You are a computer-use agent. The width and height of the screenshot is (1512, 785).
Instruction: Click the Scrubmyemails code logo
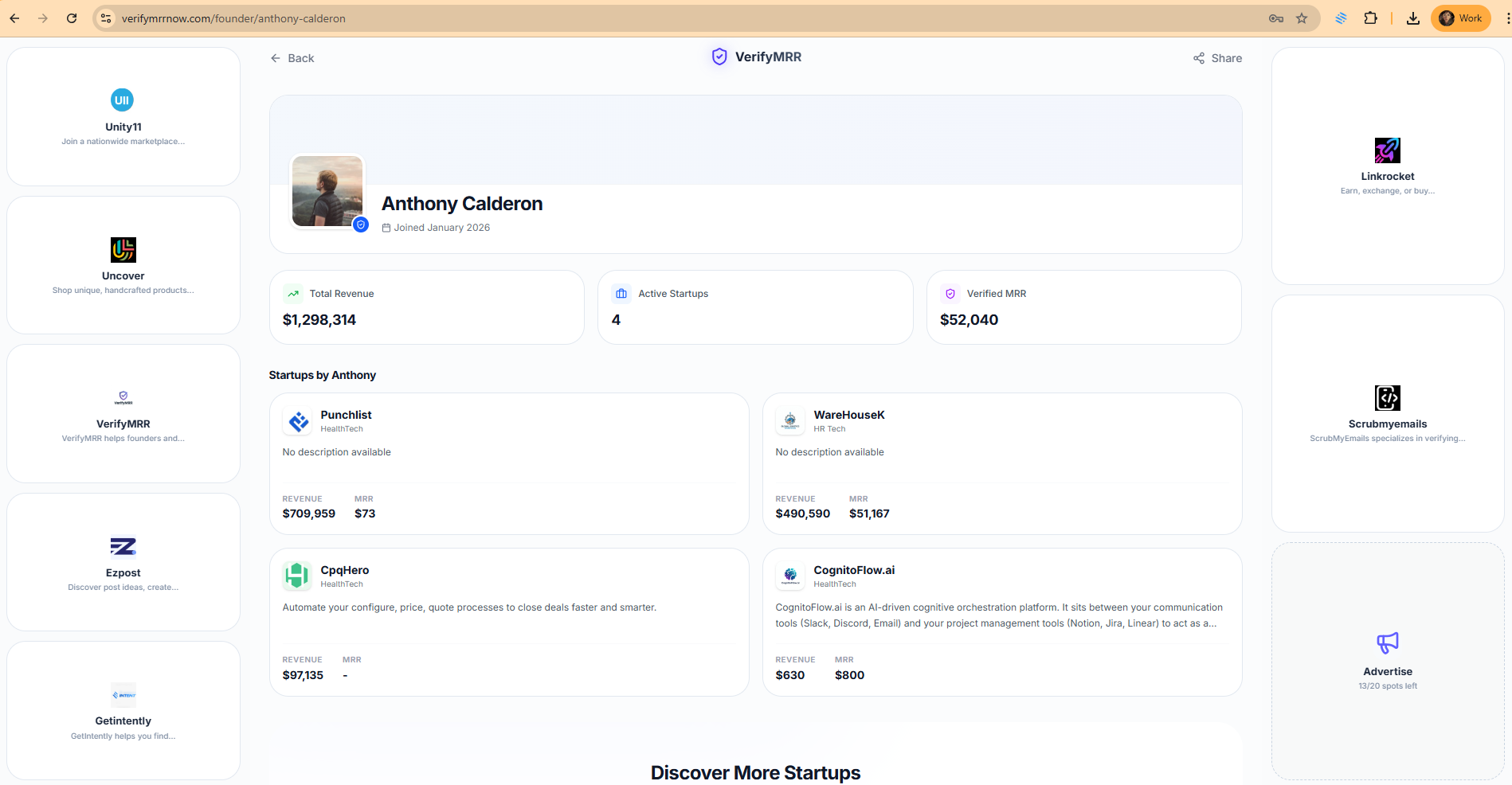(x=1388, y=398)
